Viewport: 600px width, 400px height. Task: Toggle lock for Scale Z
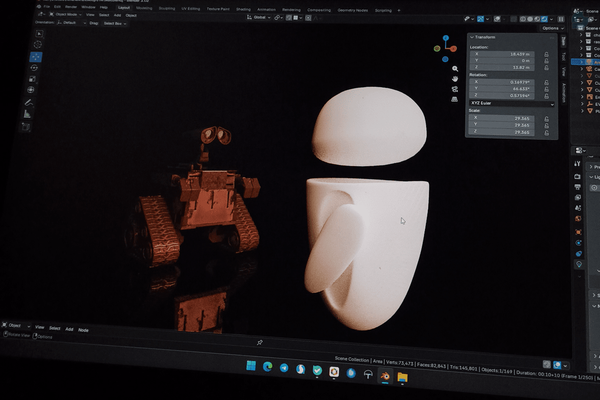[546, 132]
